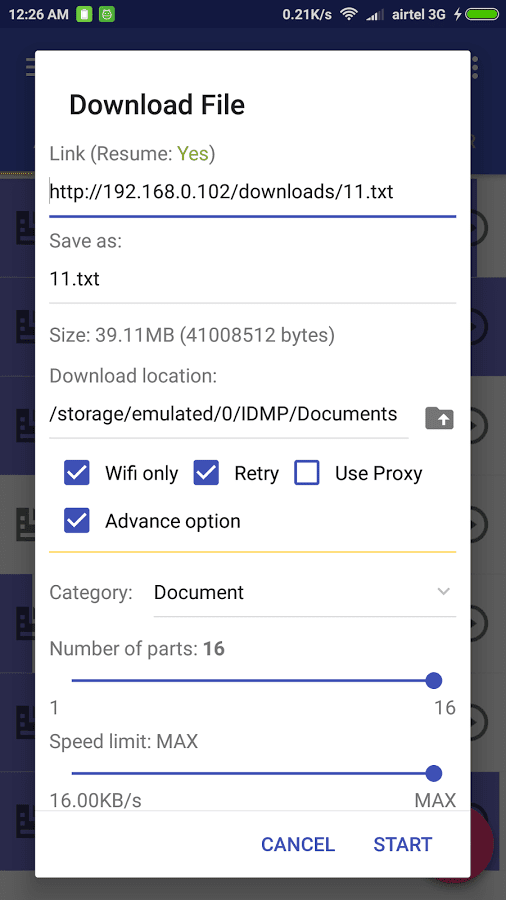Tap the white notification icon beside the clock
Viewport: 506px width, 900px height.
pyautogui.click(x=84, y=14)
